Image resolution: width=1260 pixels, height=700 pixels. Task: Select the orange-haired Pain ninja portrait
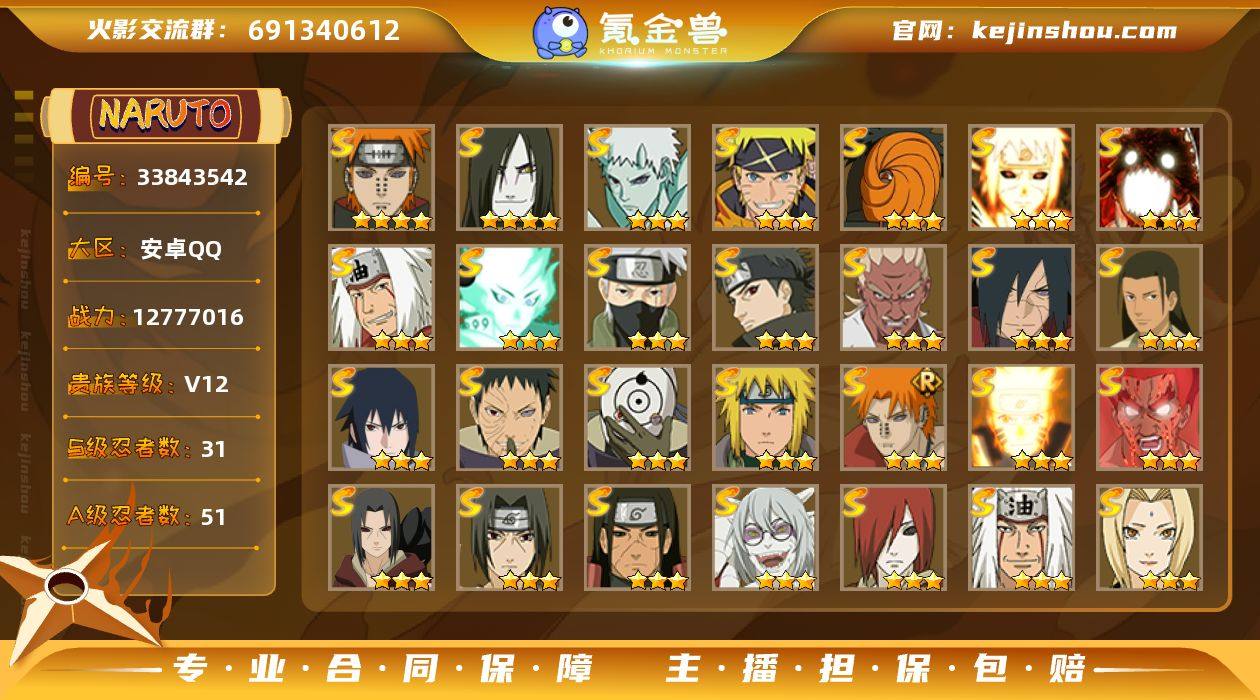coord(381,177)
